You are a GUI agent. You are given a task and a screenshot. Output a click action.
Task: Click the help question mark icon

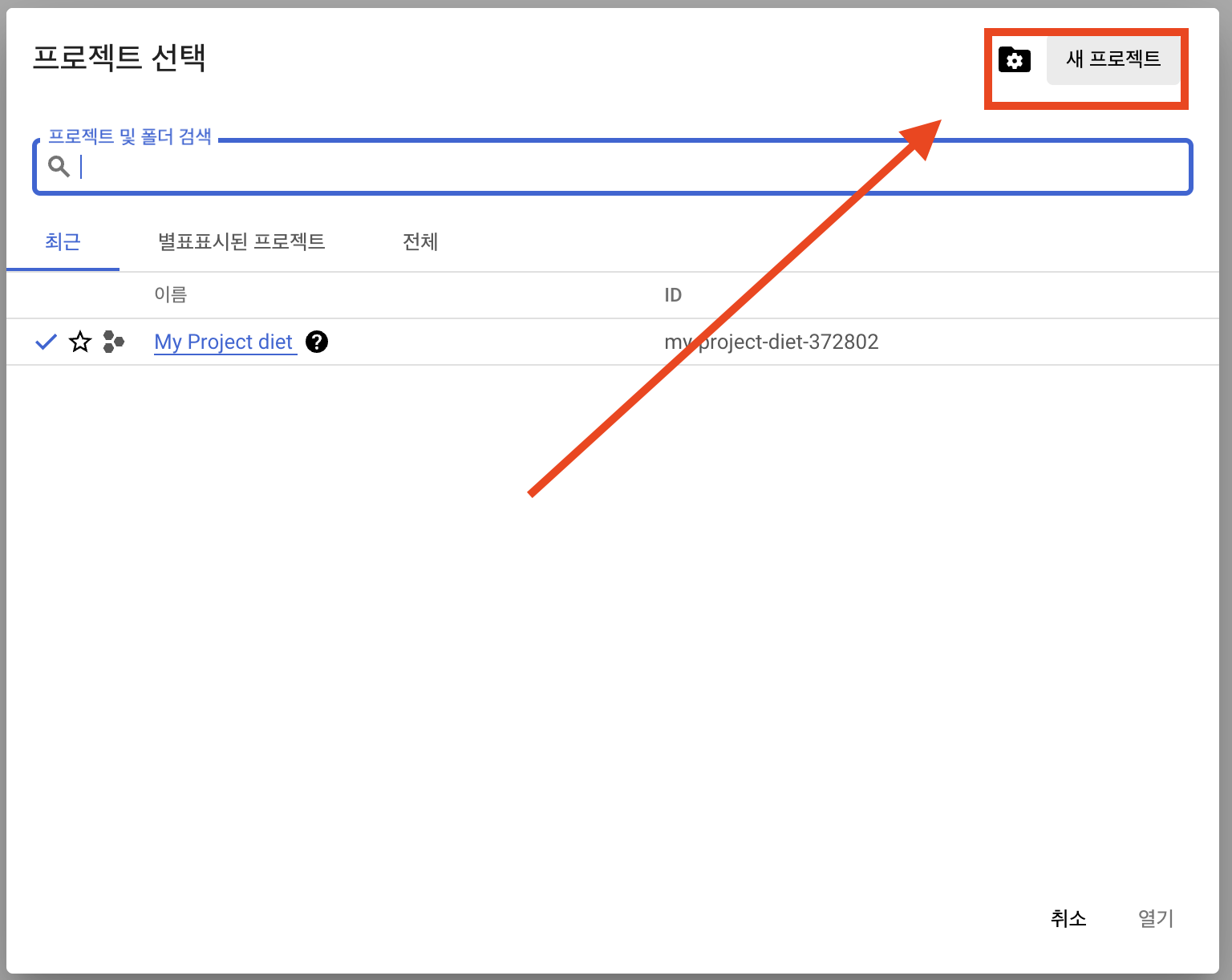(317, 342)
